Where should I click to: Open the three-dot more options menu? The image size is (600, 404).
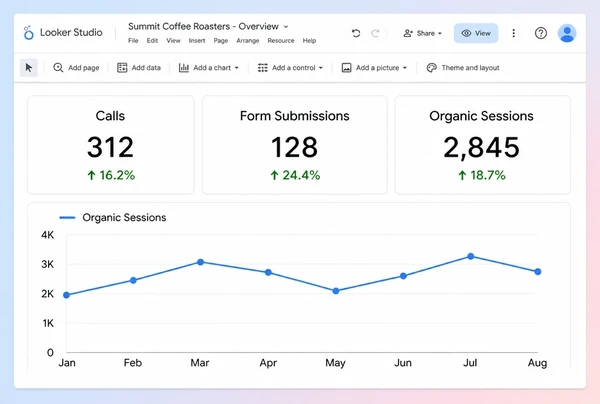[x=514, y=33]
